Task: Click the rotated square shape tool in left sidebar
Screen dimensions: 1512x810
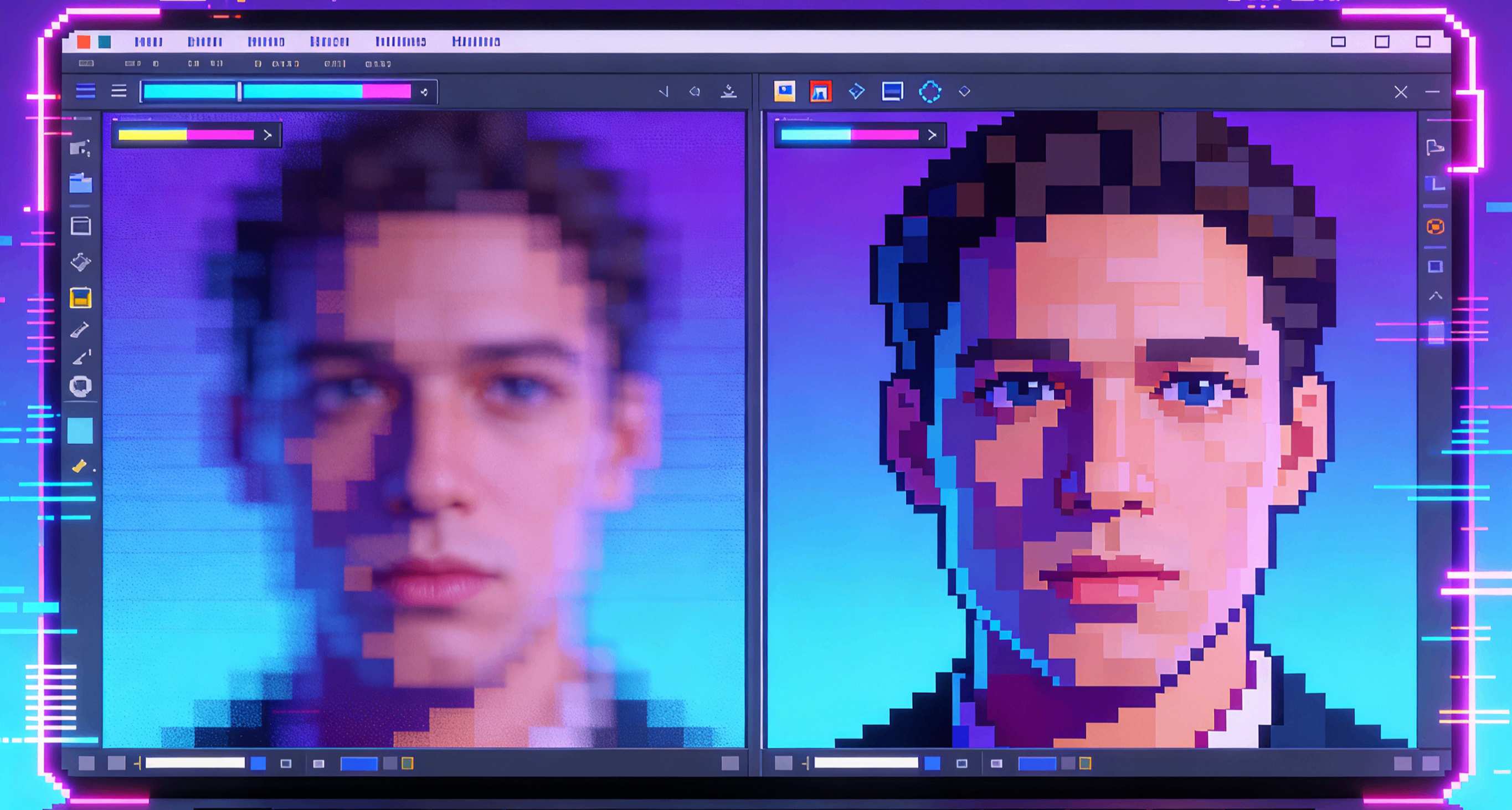Action: coord(80,262)
